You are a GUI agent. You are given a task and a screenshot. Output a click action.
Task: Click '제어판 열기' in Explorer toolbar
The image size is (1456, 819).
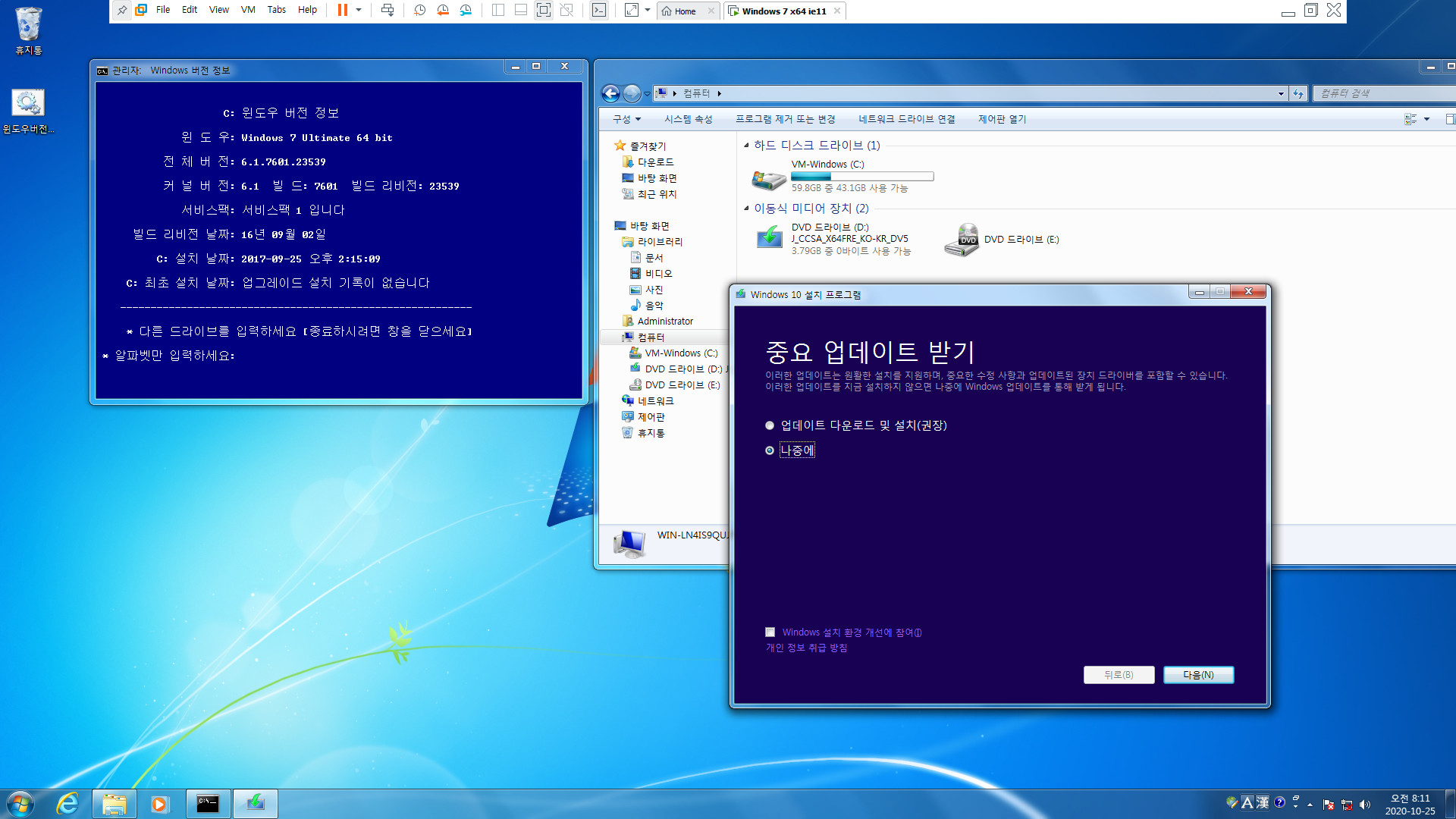tap(1002, 119)
